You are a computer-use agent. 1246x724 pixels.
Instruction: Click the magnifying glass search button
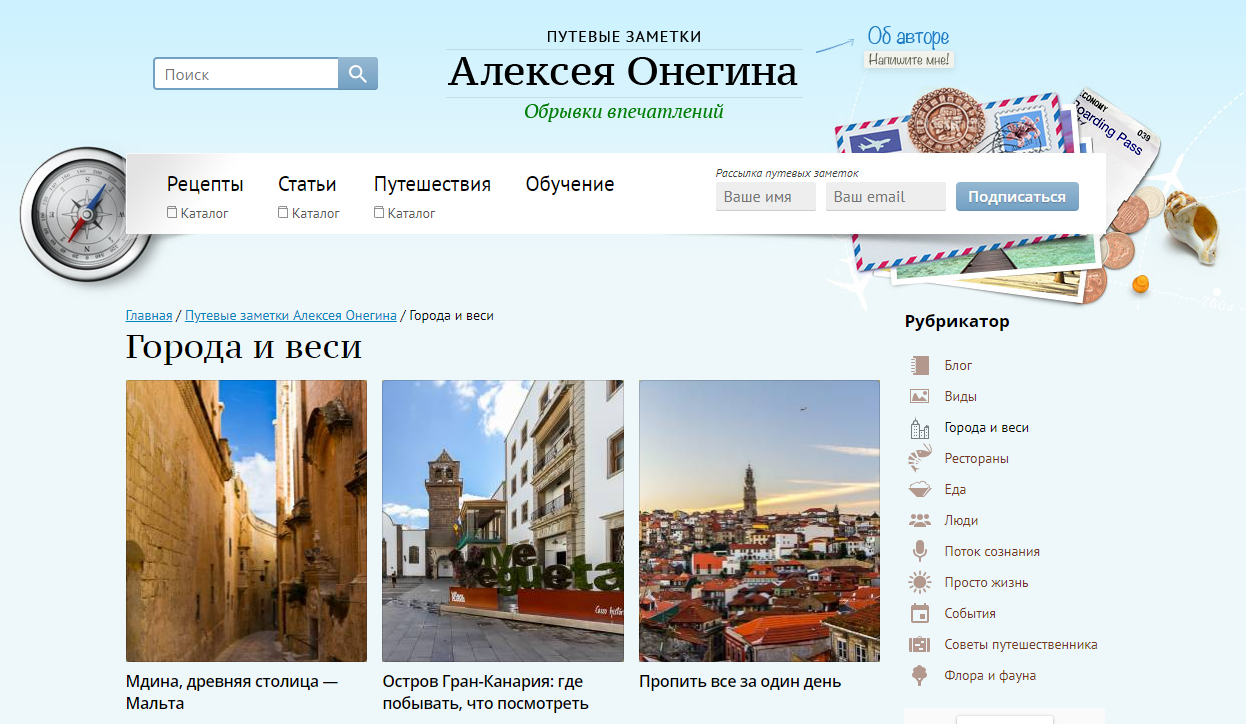click(358, 74)
